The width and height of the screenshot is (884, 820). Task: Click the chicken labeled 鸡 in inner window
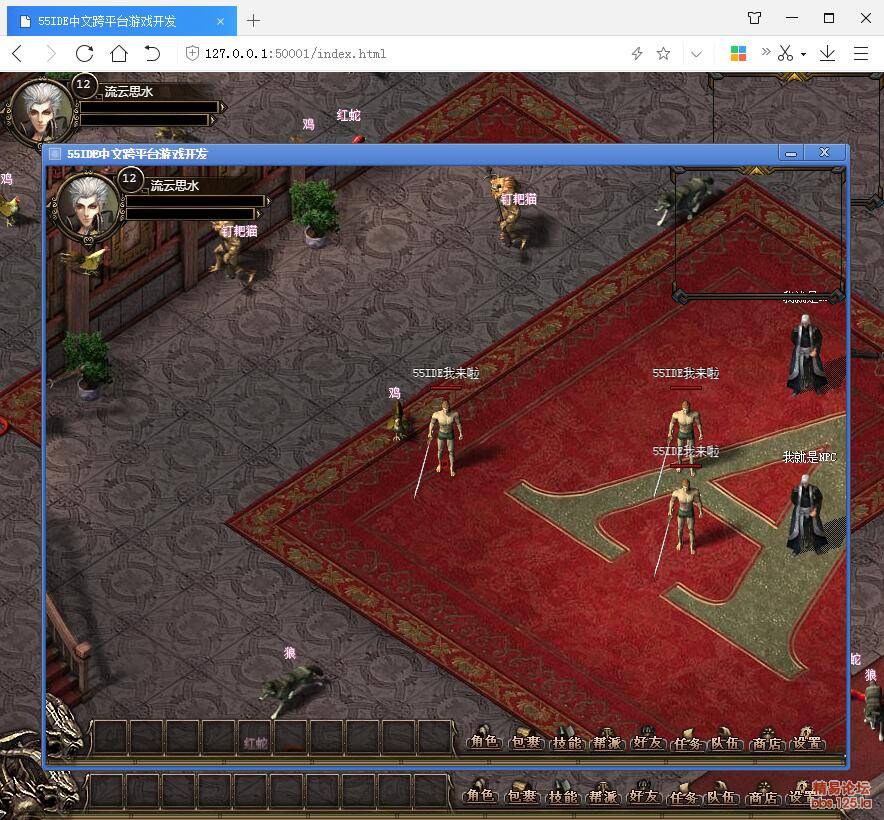pos(399,421)
